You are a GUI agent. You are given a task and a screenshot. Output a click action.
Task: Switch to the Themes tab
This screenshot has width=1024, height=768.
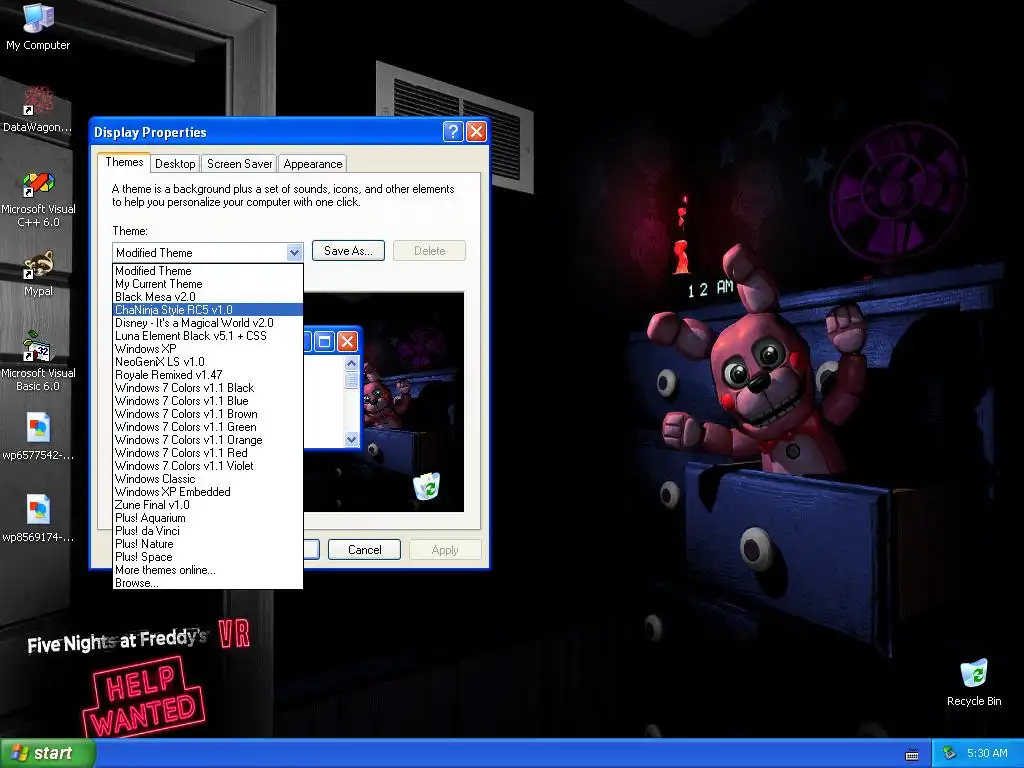click(x=124, y=162)
